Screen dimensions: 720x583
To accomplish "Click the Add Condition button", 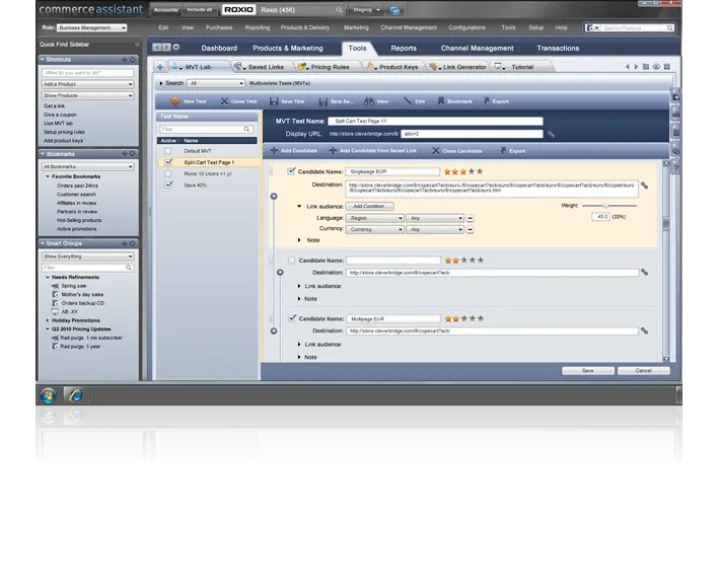I will click(x=370, y=206).
